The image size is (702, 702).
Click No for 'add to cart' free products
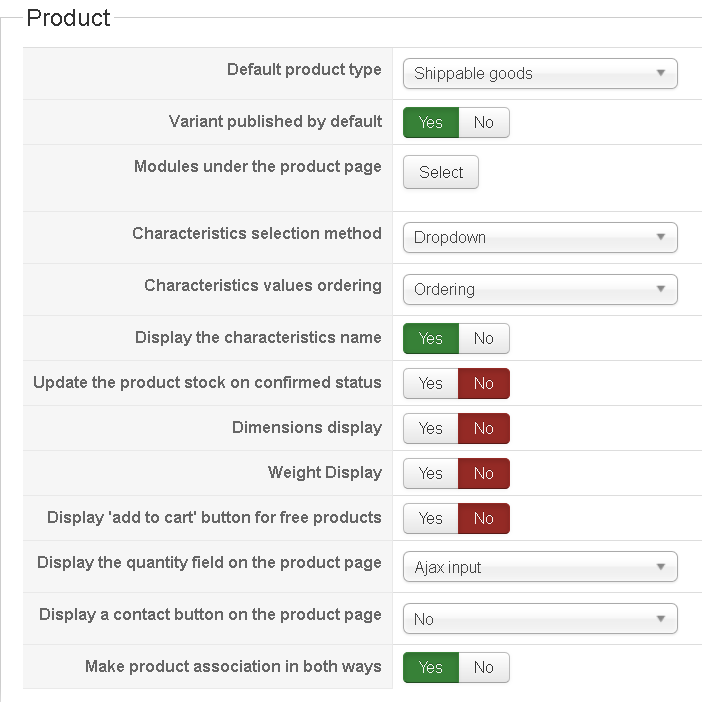point(484,518)
